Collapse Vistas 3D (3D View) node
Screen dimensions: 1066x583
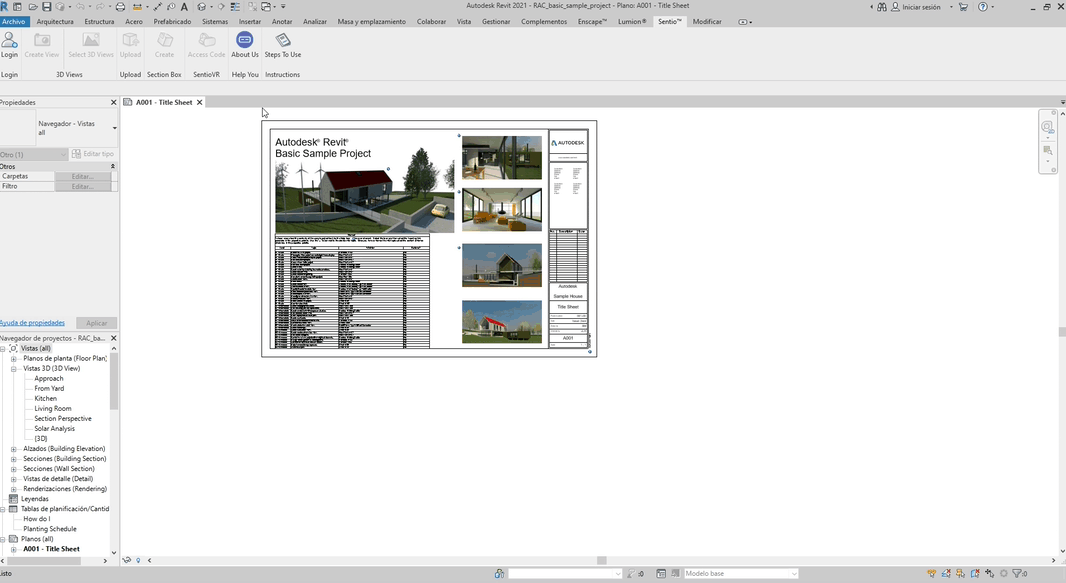[x=14, y=369]
